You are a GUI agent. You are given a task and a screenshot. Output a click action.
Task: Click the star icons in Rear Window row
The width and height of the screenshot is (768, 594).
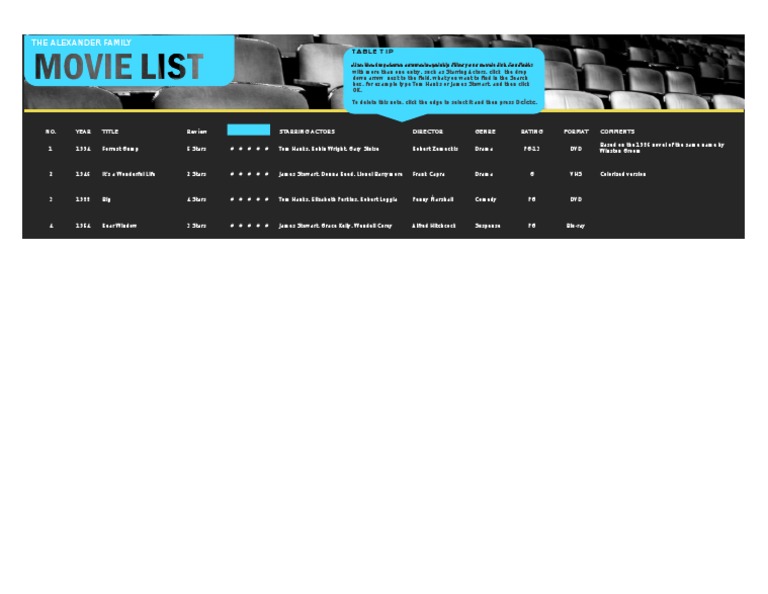point(249,226)
